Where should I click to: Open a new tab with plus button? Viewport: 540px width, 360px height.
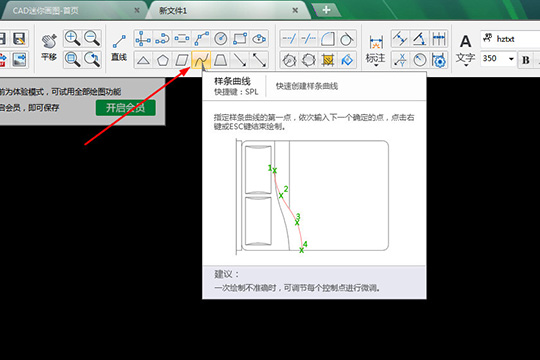pos(326,10)
